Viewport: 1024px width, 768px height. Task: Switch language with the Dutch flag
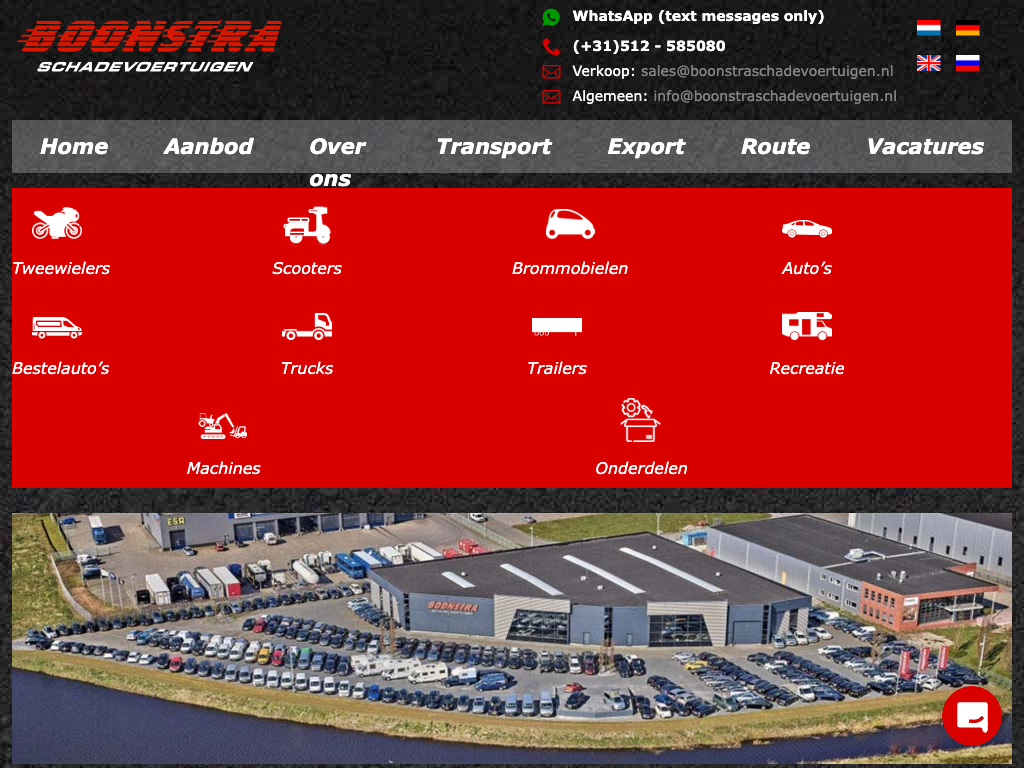point(929,28)
